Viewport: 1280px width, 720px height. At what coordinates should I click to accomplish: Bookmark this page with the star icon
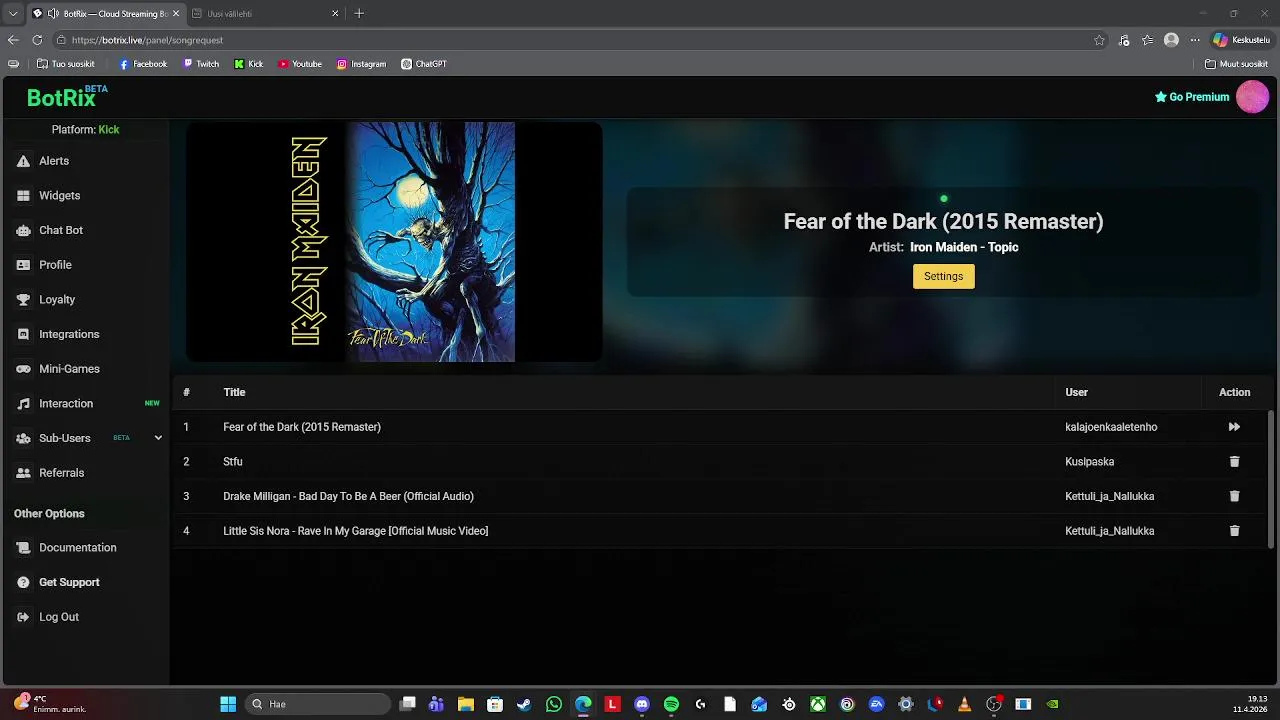click(1099, 40)
